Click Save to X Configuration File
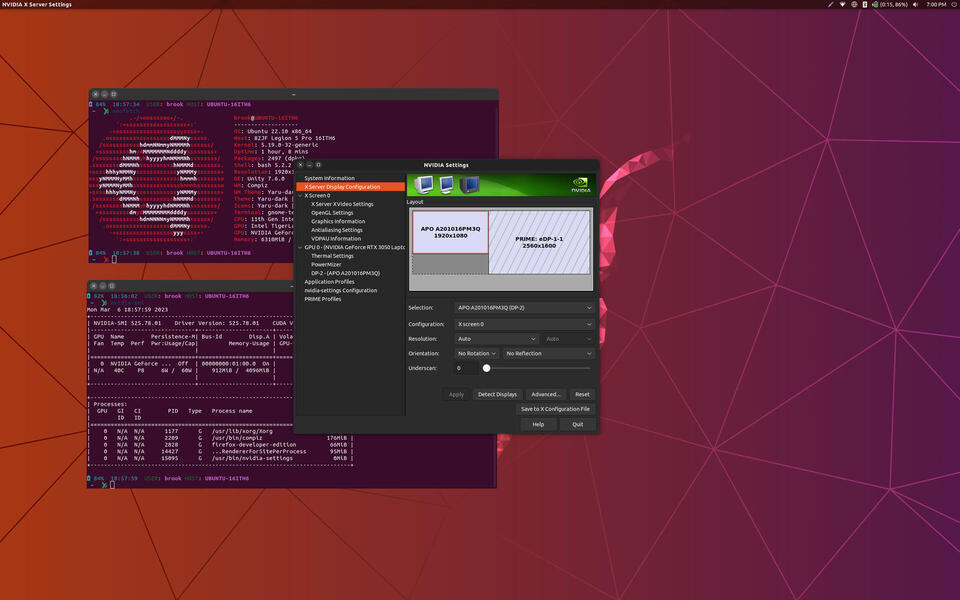The image size is (960, 600). click(x=555, y=409)
